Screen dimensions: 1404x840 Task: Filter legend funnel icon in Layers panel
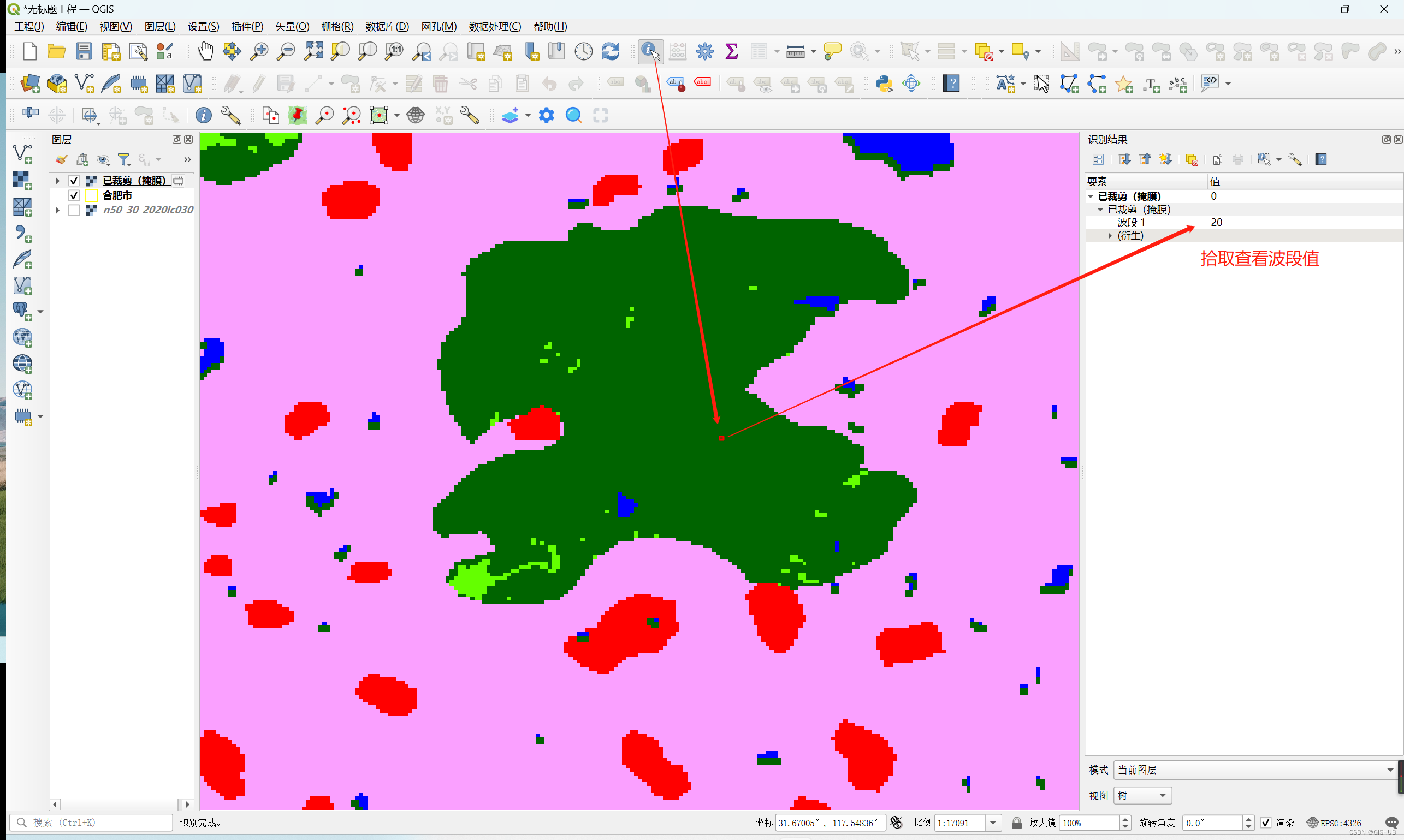(x=123, y=159)
